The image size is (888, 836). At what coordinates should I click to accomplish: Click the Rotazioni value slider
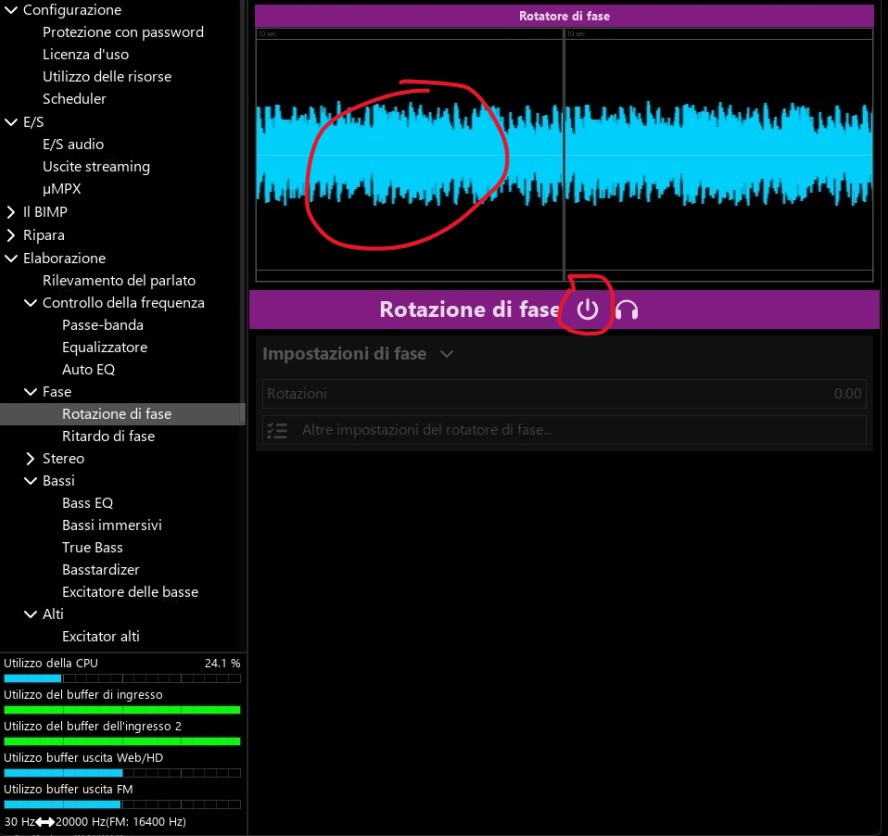coord(564,394)
